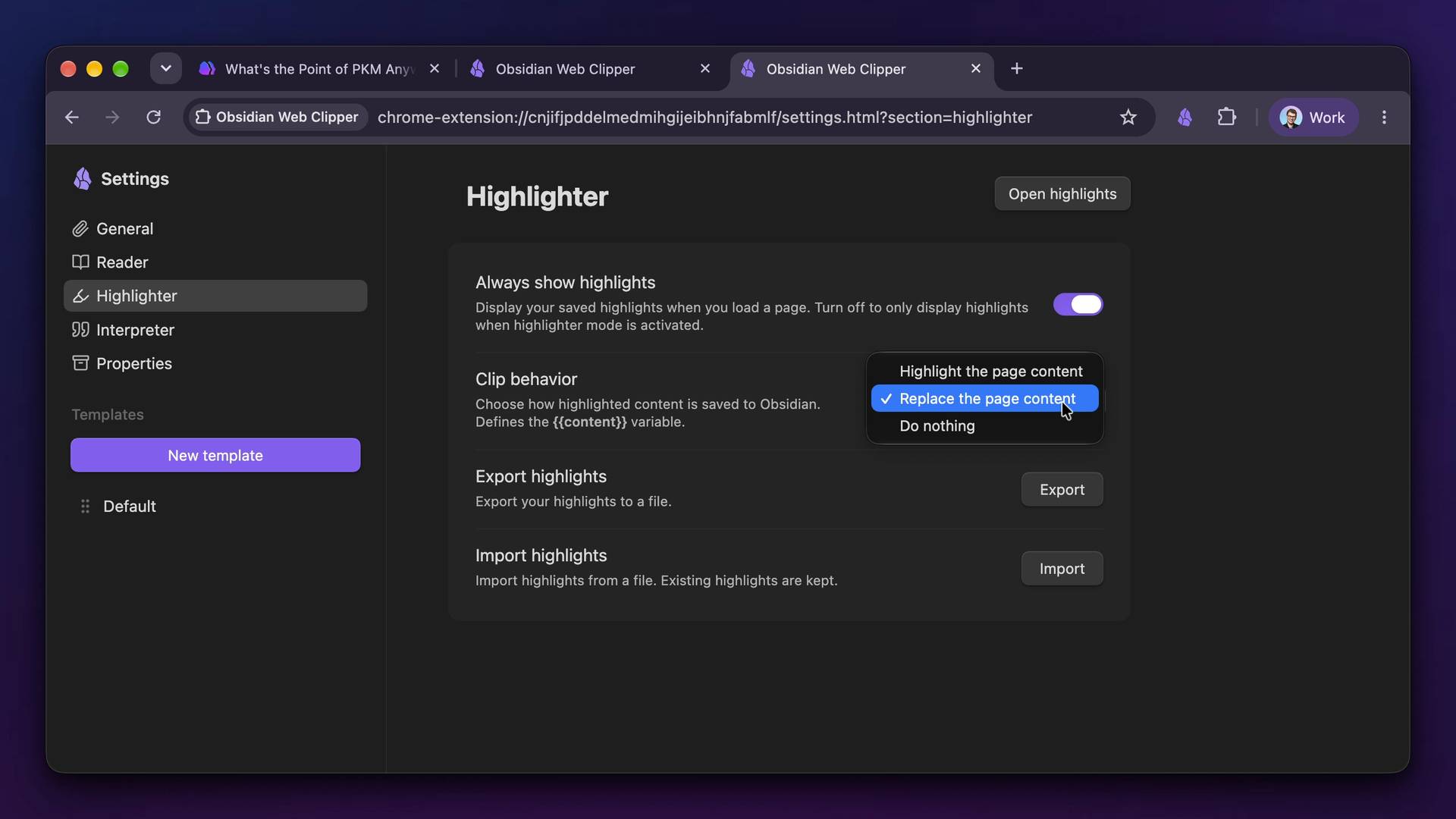Open Properties settings section
The width and height of the screenshot is (1456, 819).
(215, 363)
